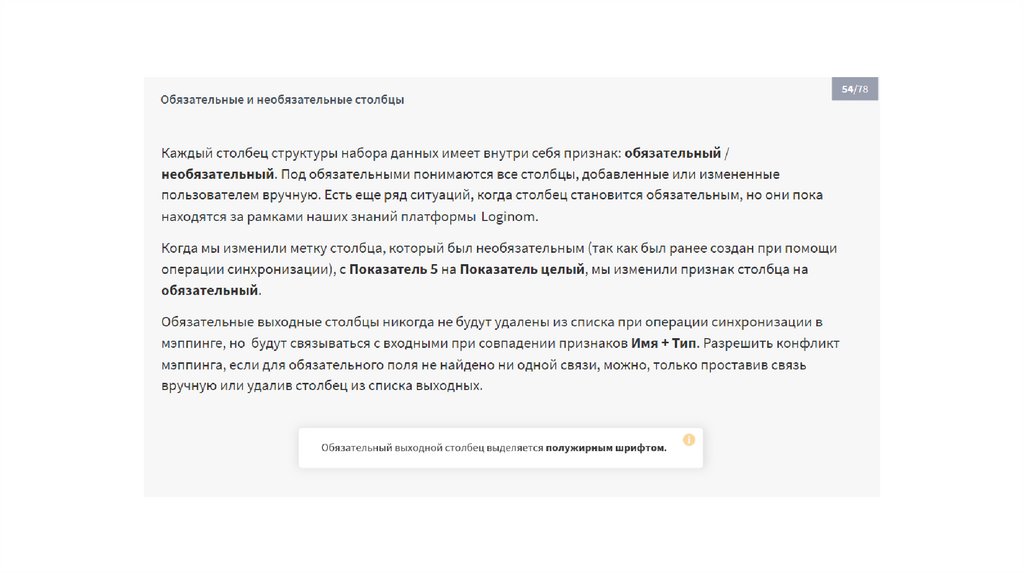The image size is (1024, 574).
Task: Click the paragraph starting 'Обязательные выходные столбцы'
Action: [x=500, y=354]
